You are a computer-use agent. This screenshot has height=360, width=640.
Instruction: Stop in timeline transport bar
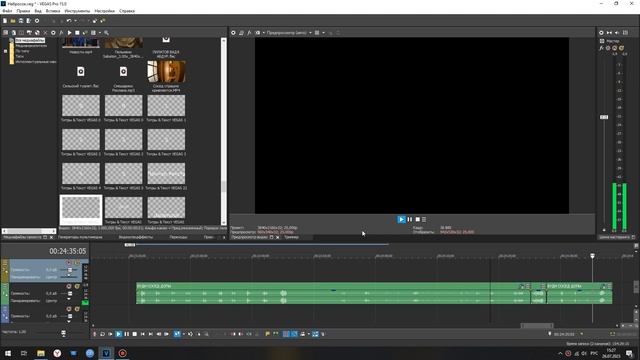pos(135,334)
